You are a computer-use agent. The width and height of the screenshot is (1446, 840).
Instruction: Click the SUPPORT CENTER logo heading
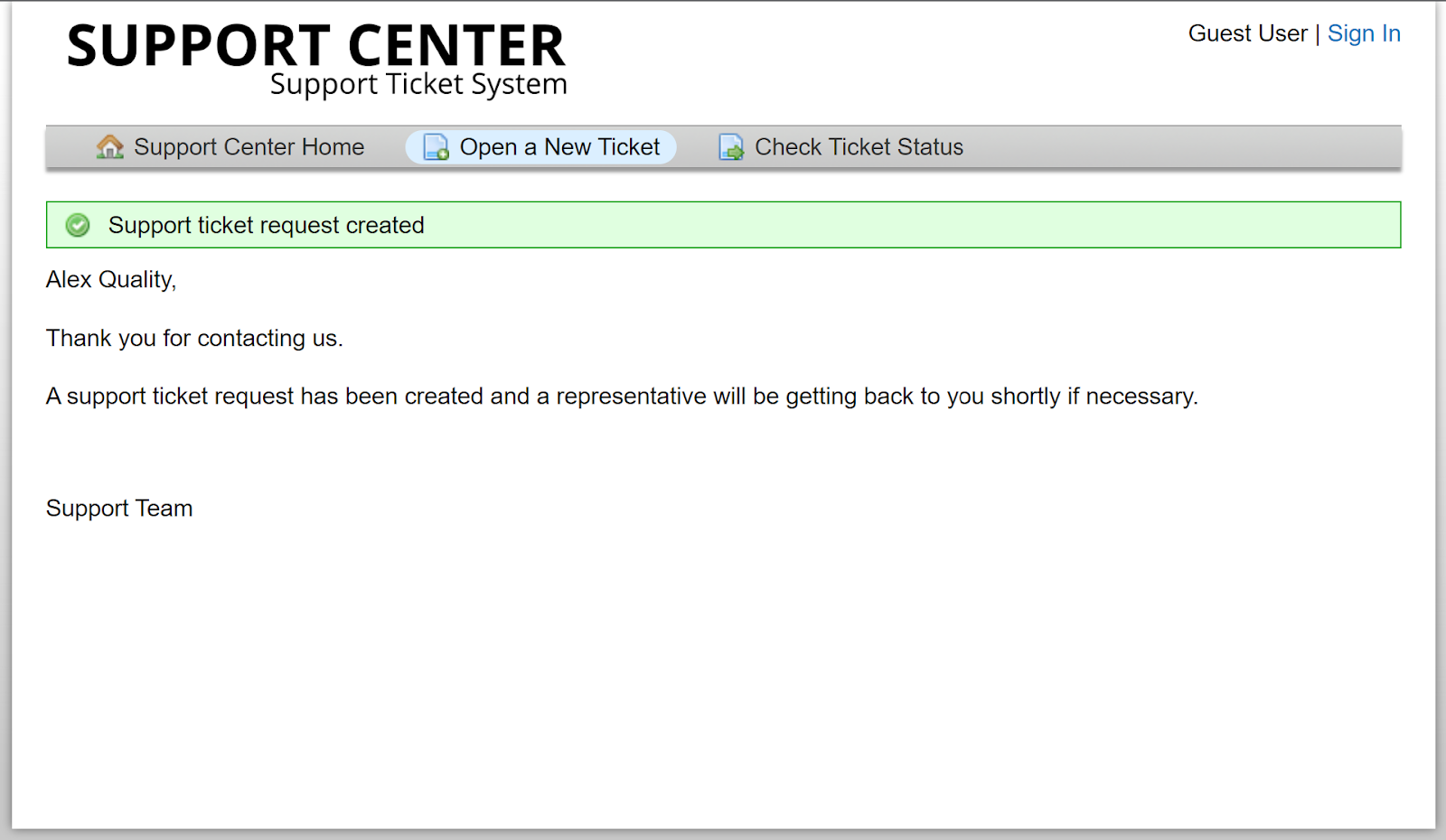coord(315,46)
